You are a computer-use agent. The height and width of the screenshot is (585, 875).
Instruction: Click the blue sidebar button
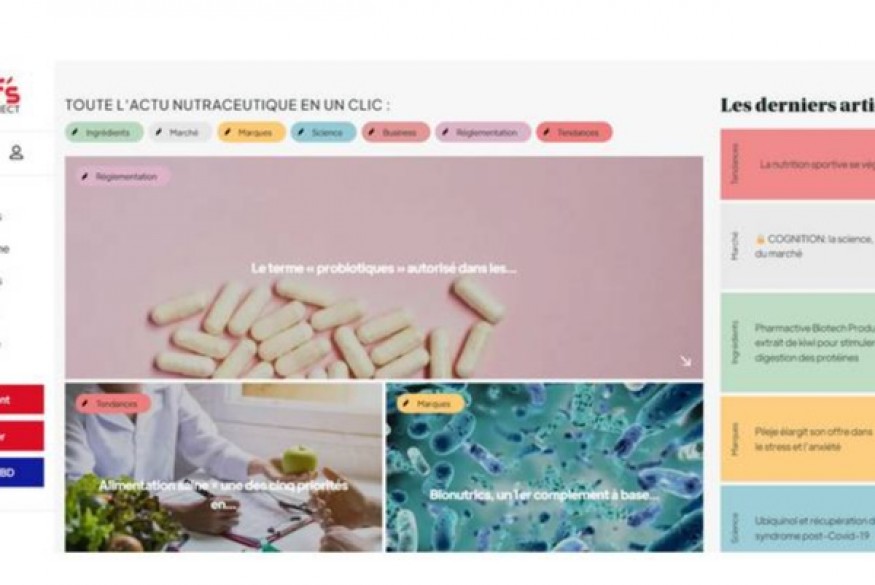[x=21, y=472]
